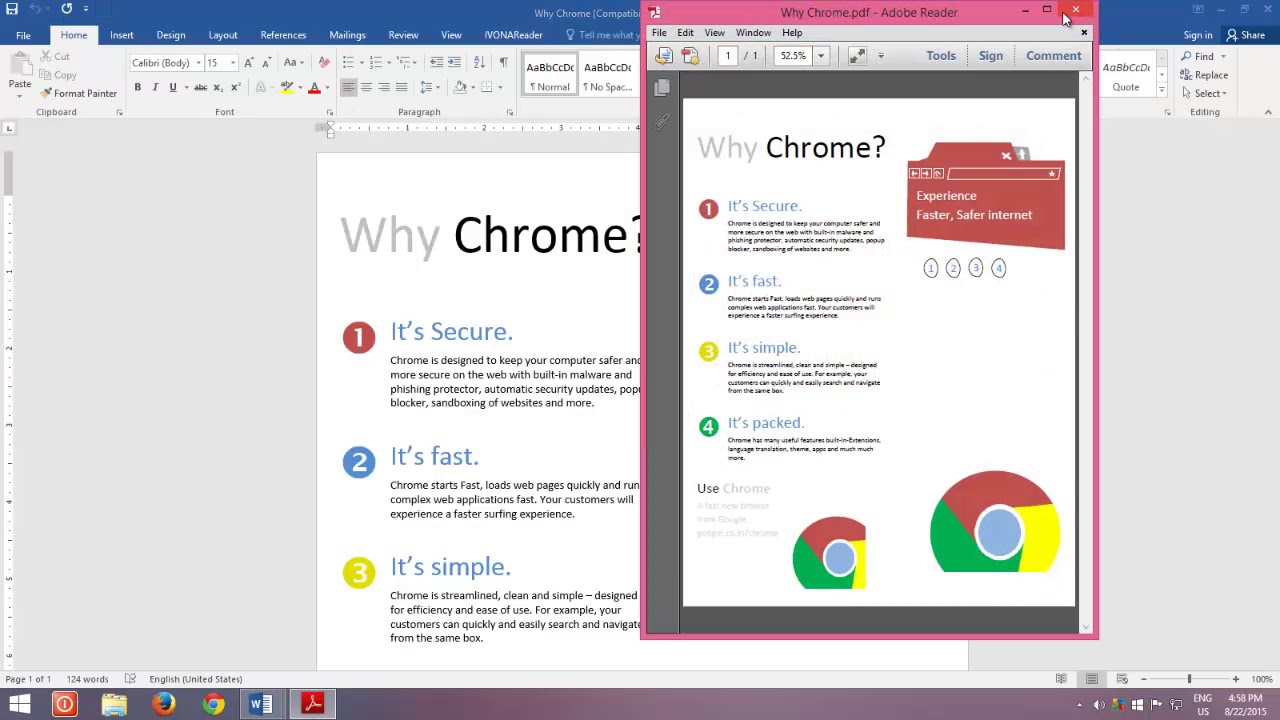The image size is (1280, 720).
Task: Select the Normal style in Word
Action: pos(550,76)
